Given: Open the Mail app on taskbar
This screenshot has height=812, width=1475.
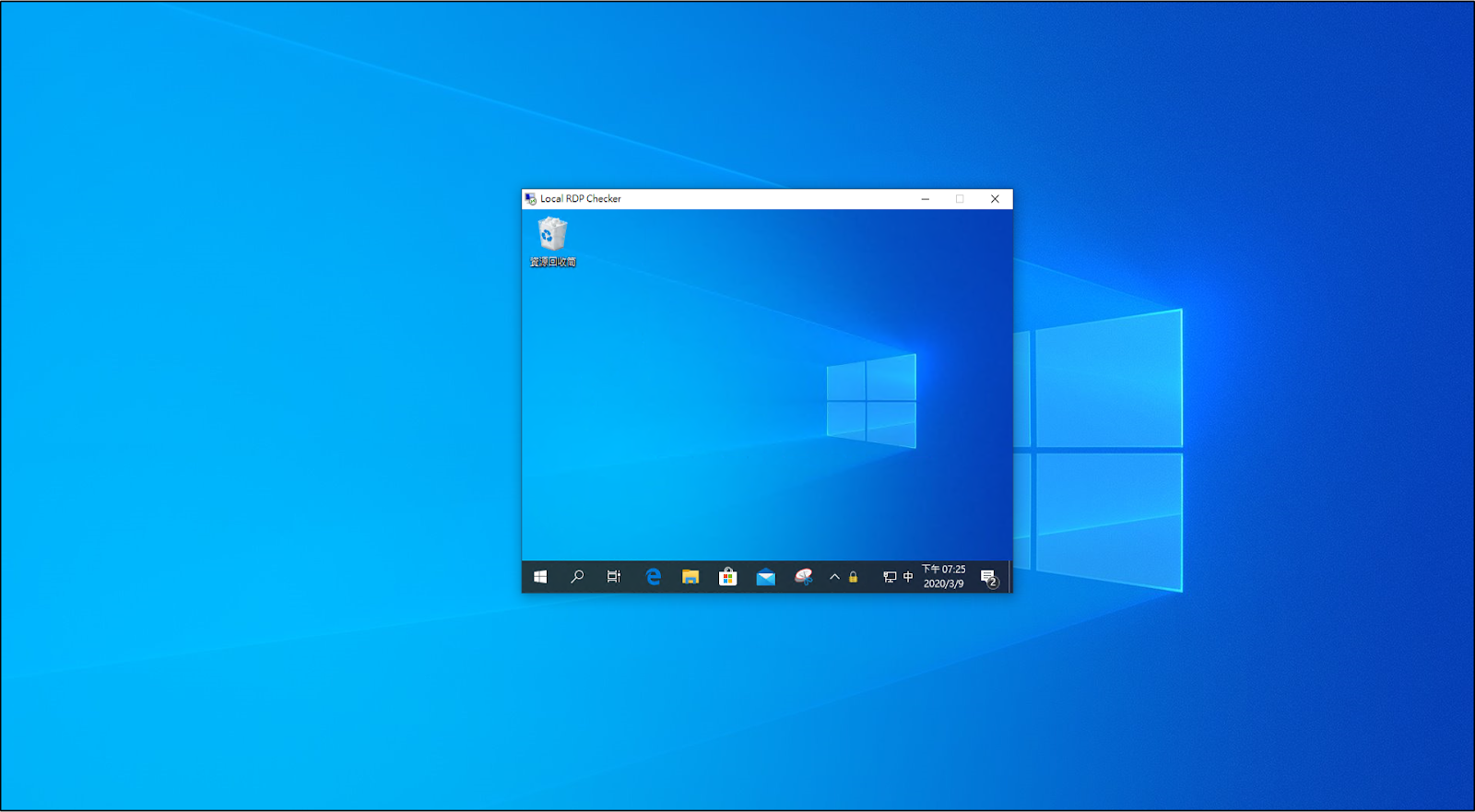Looking at the screenshot, I should (765, 577).
